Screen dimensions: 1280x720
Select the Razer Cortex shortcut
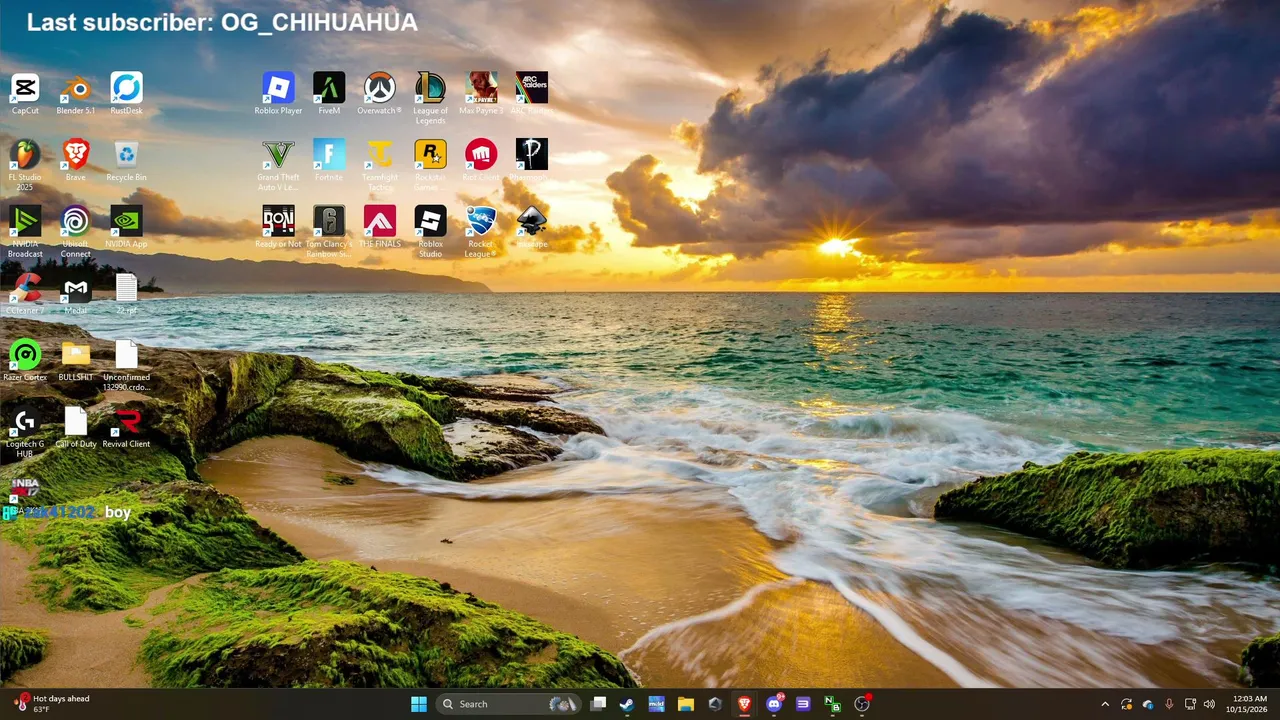click(25, 361)
